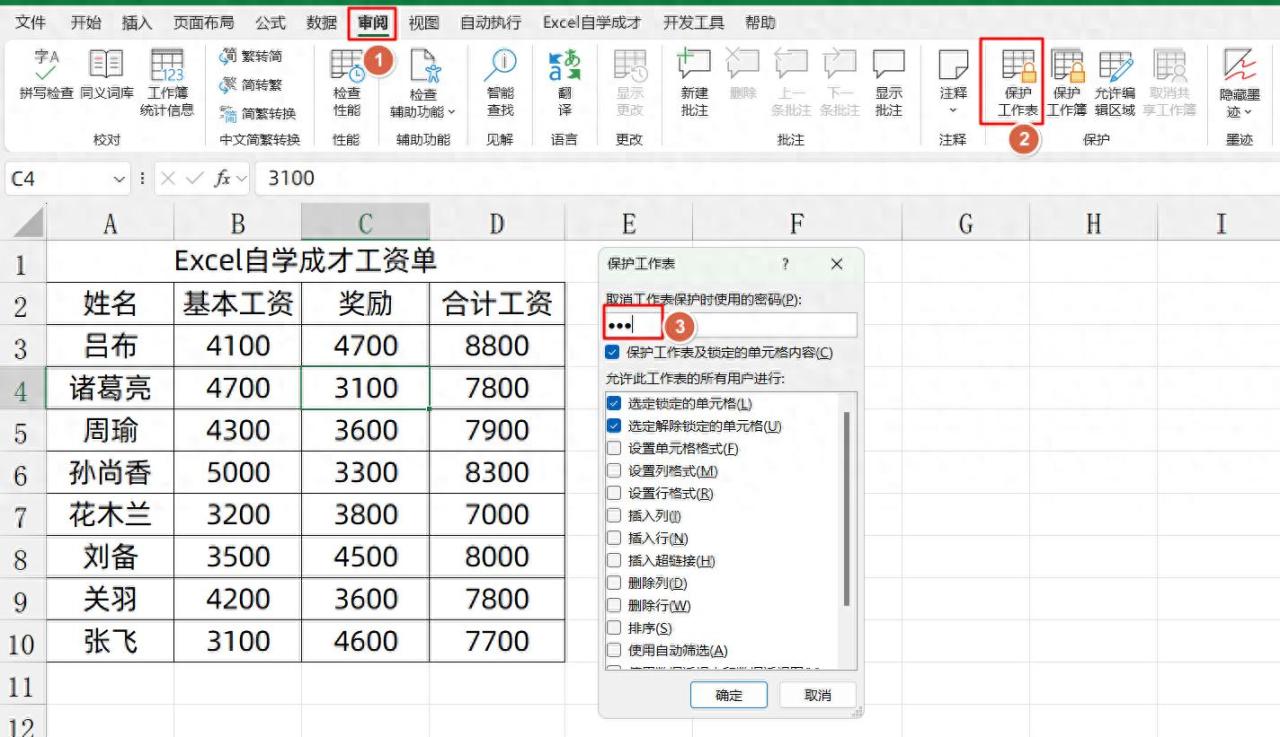Close the 保护工作表 dialog
Screen dimensions: 1280x737
[x=837, y=264]
